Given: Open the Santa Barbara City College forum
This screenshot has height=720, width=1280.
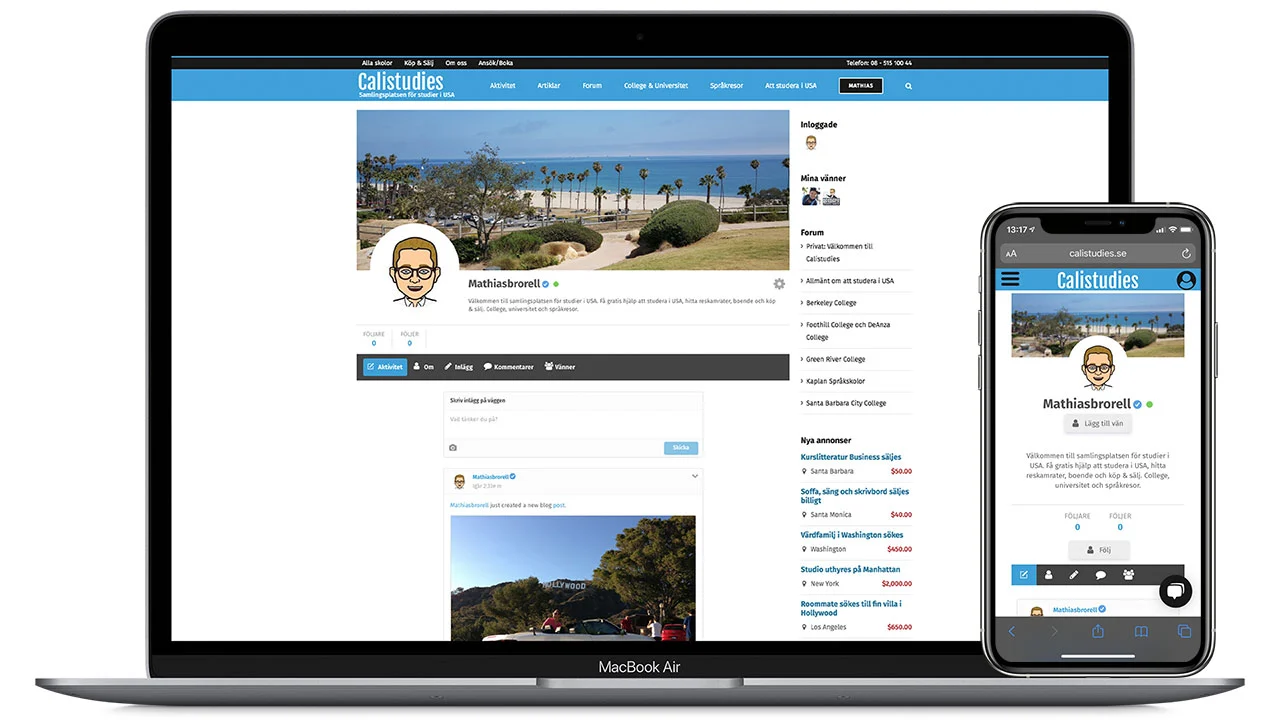Looking at the screenshot, I should (846, 403).
